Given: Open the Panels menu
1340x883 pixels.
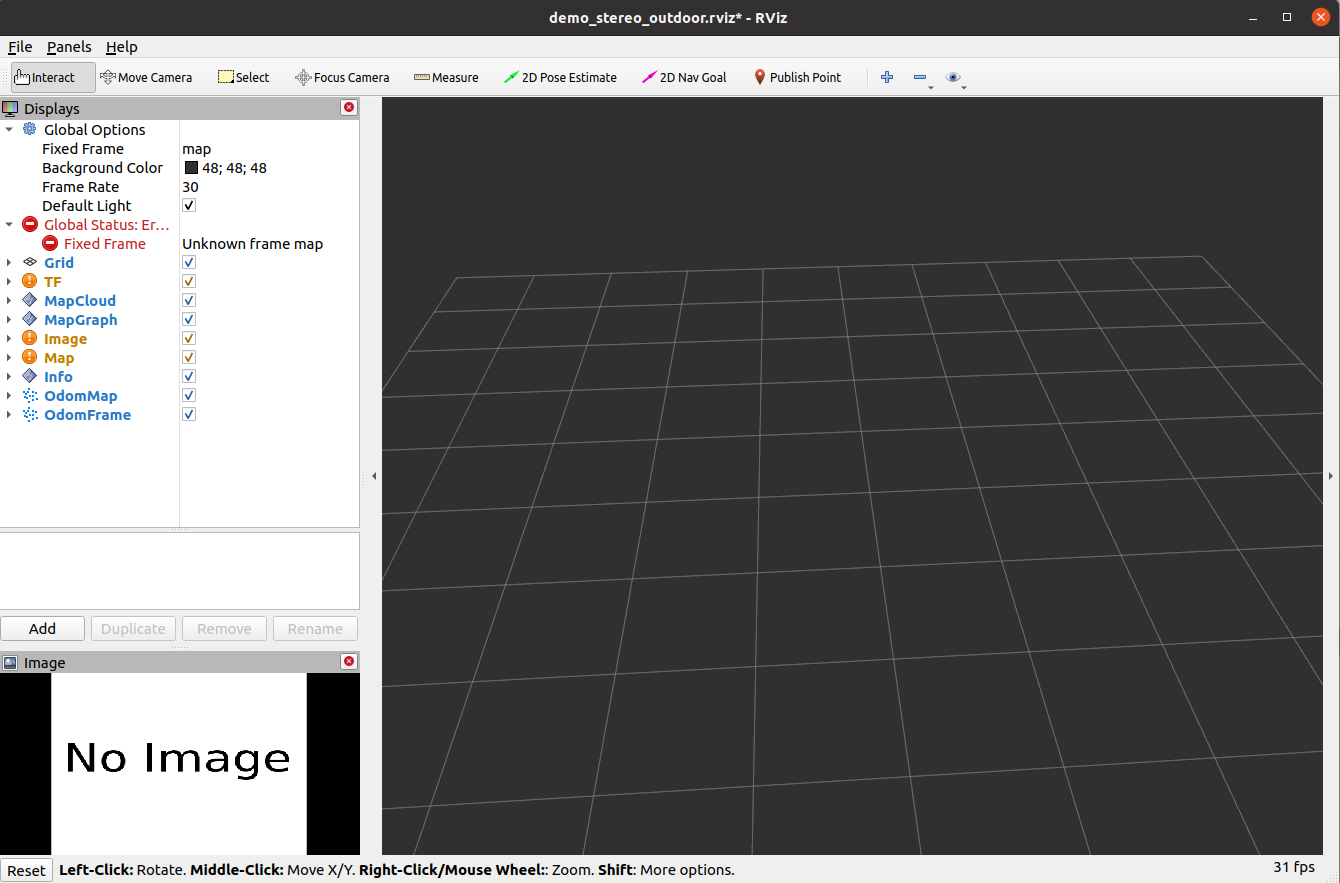Looking at the screenshot, I should (x=69, y=47).
